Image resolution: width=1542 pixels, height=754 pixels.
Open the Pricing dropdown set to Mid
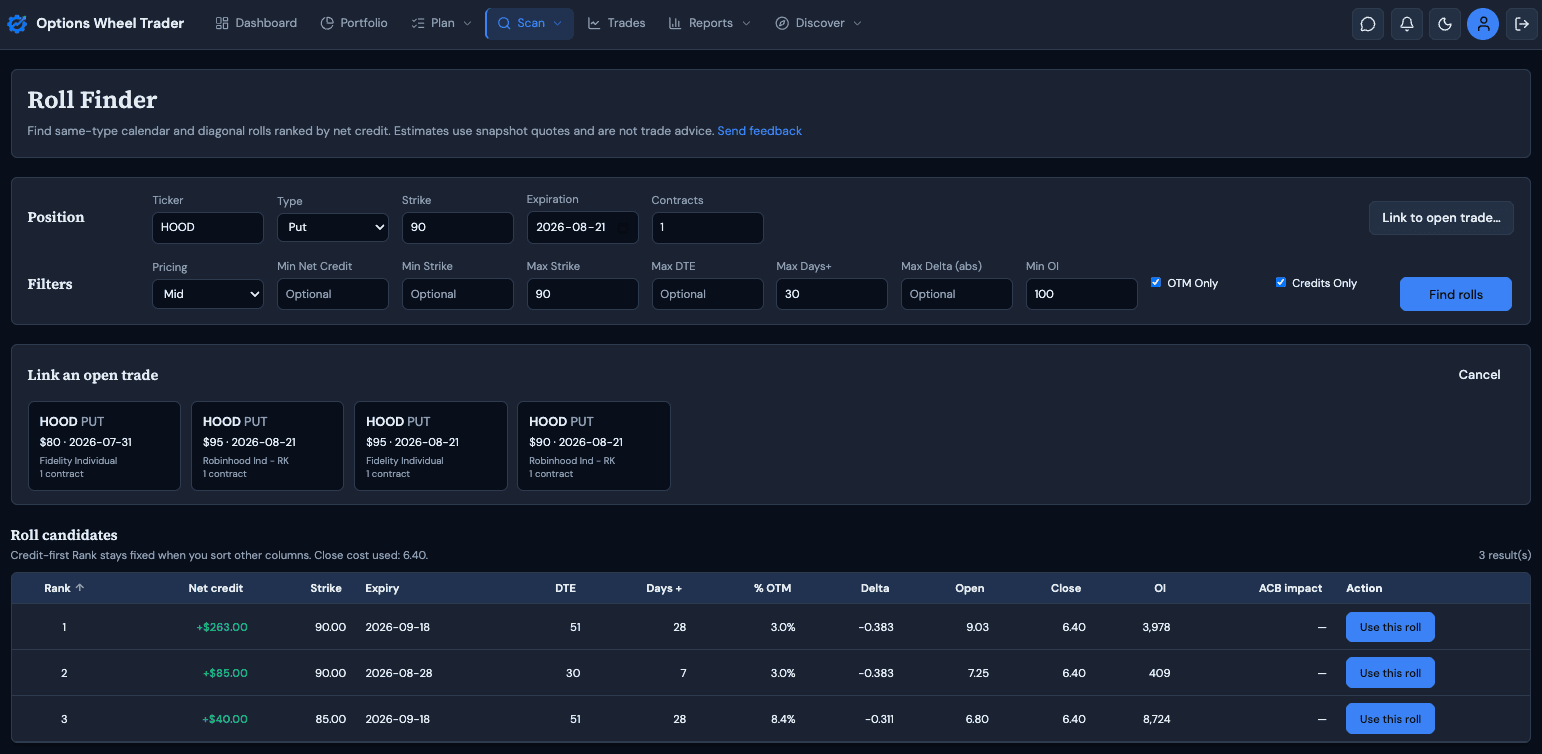[208, 294]
